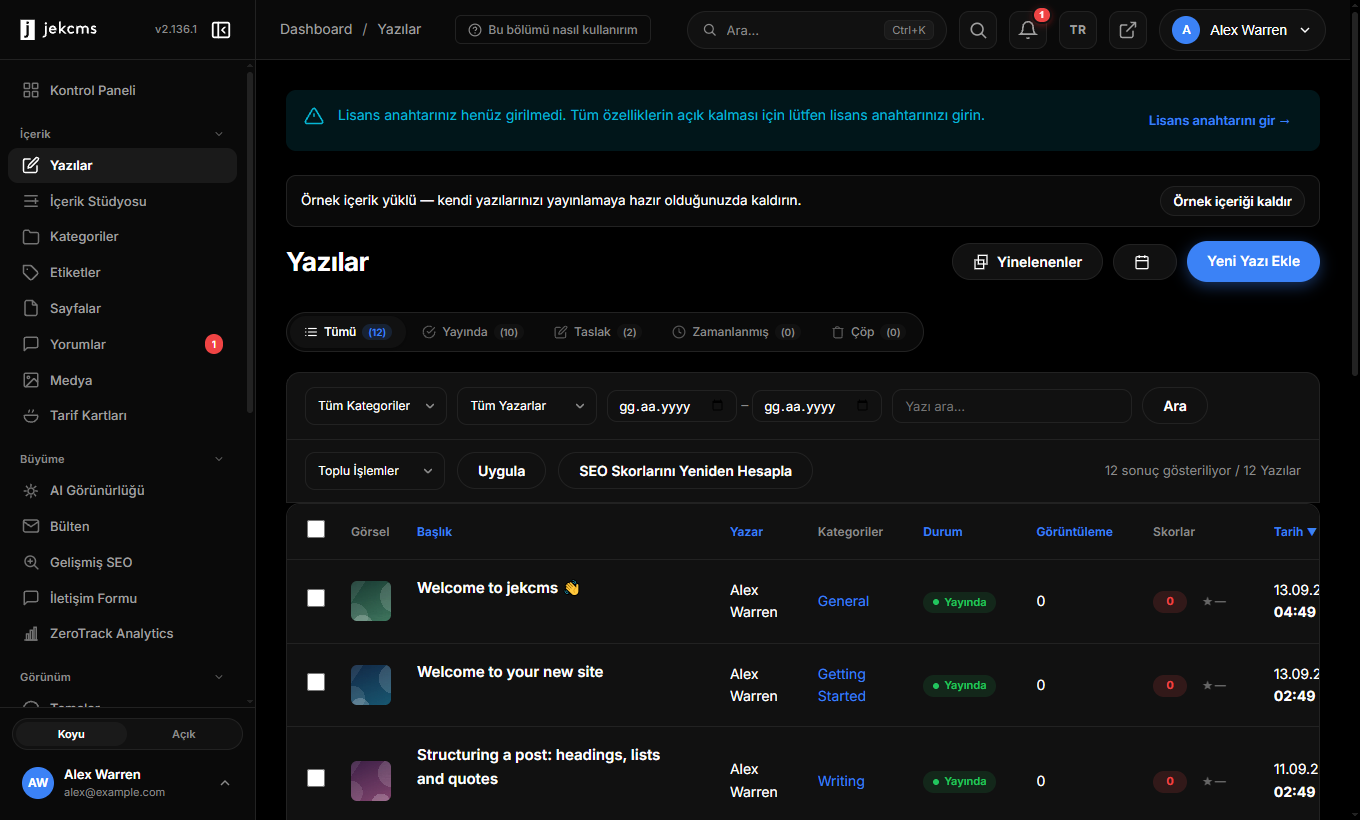1360x820 pixels.
Task: Click in the Yazı ara search field
Action: point(1012,406)
